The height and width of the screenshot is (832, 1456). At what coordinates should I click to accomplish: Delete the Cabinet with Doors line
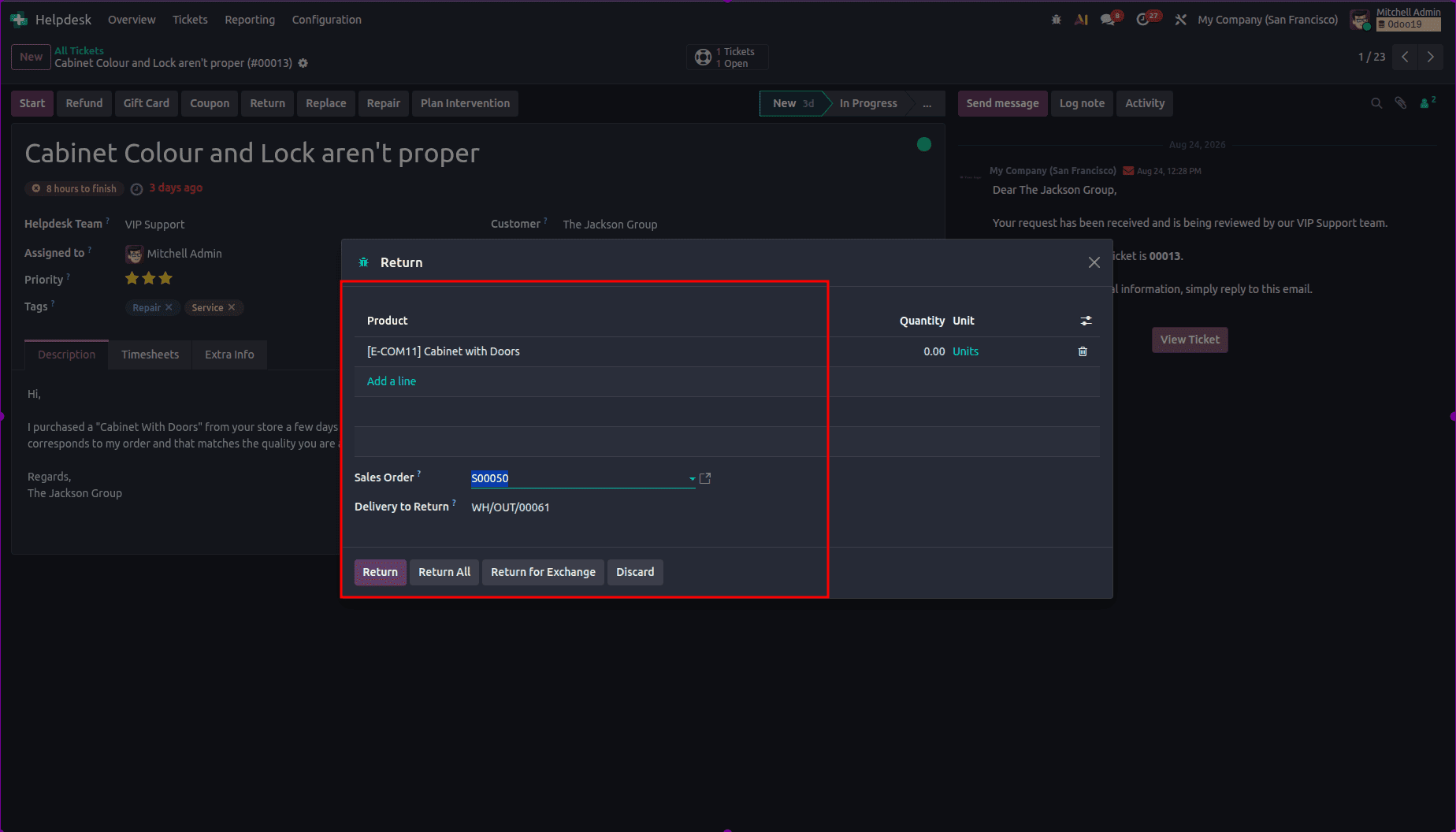(1083, 351)
